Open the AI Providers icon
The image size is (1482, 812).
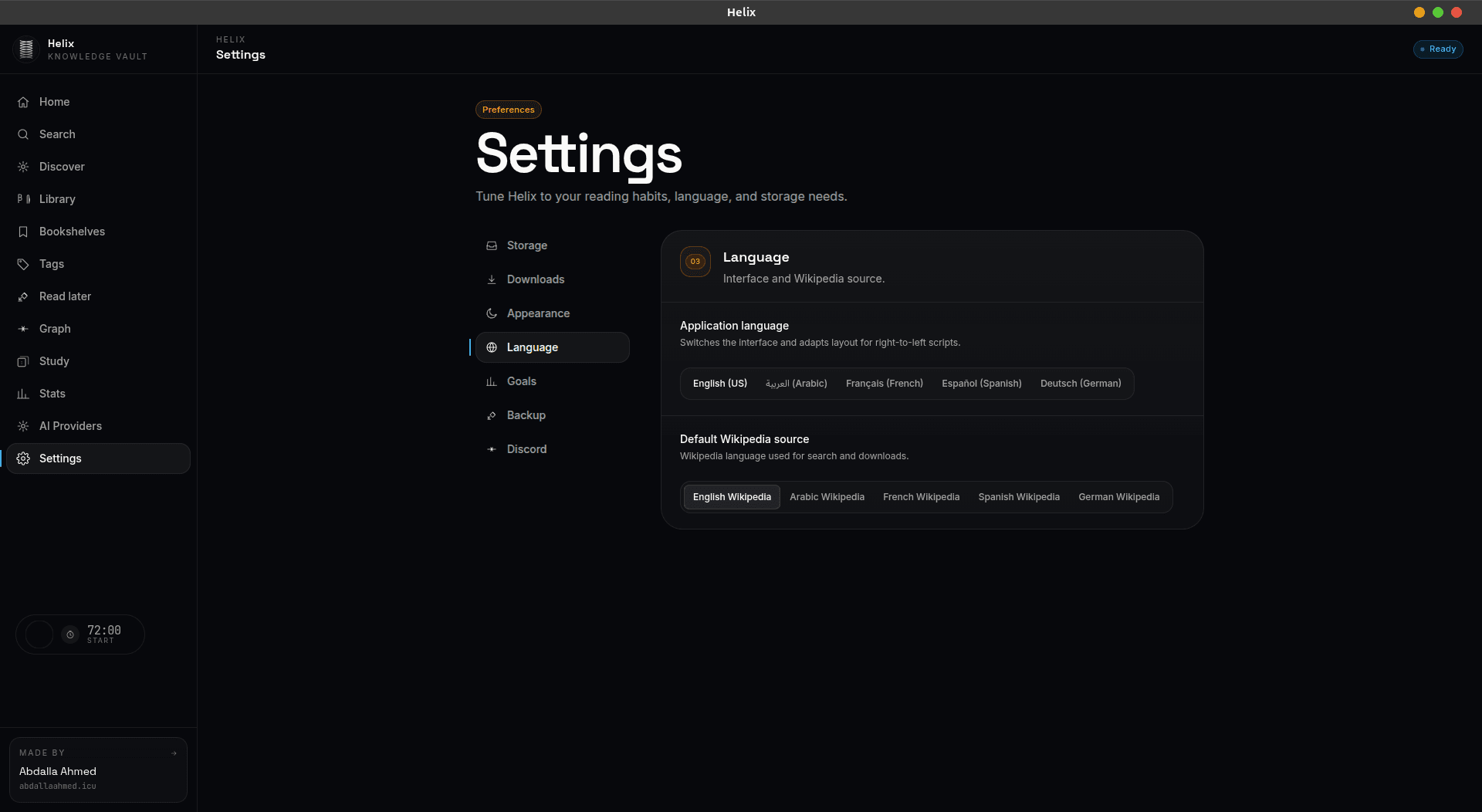[x=23, y=426]
